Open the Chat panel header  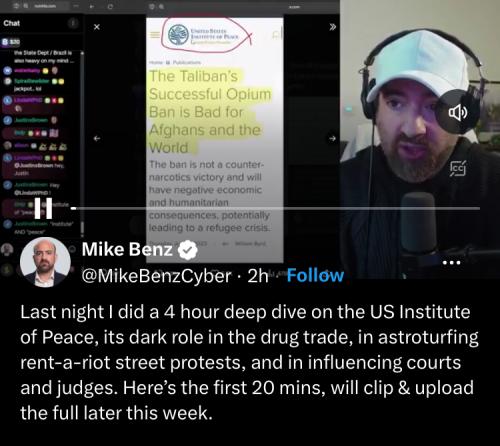click(x=12, y=23)
